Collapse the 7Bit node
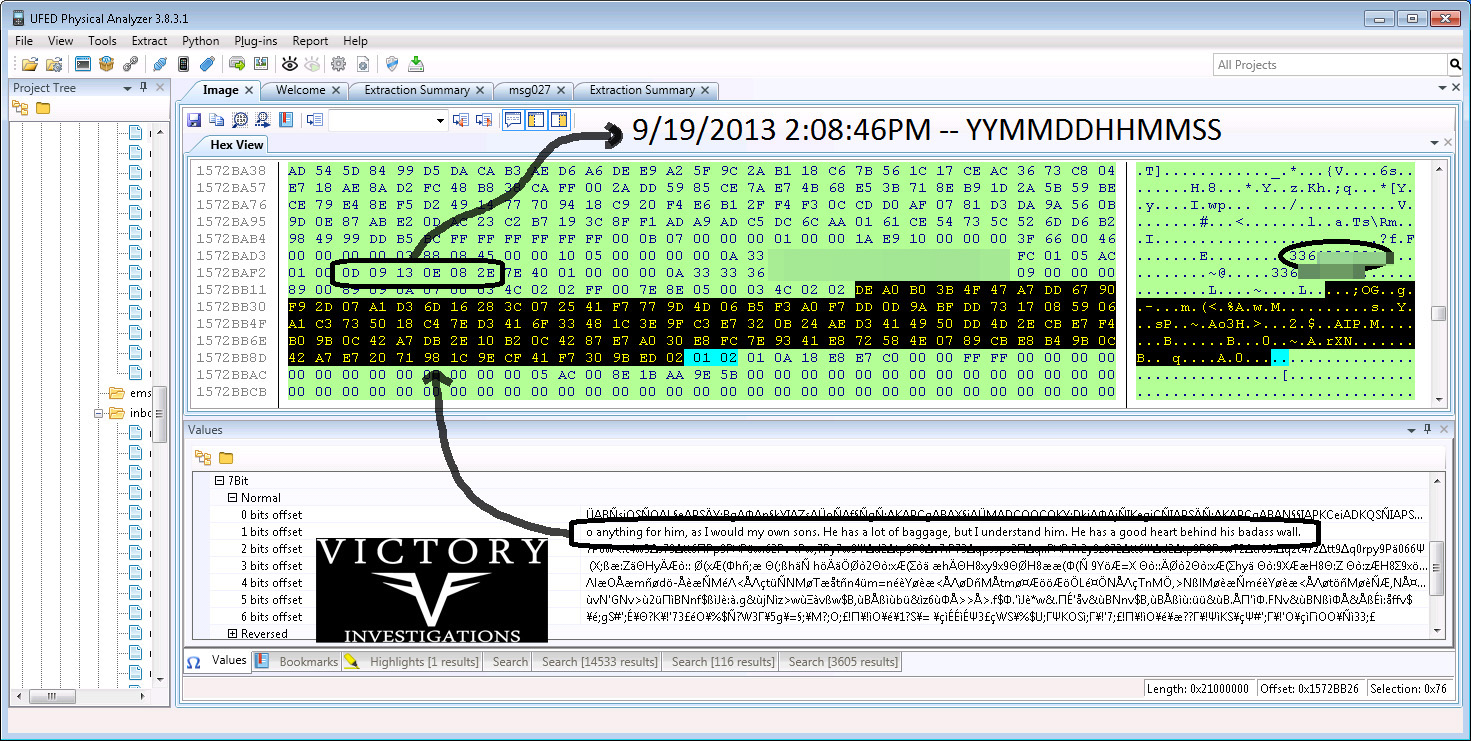Viewport: 1471px width, 741px height. [x=219, y=481]
